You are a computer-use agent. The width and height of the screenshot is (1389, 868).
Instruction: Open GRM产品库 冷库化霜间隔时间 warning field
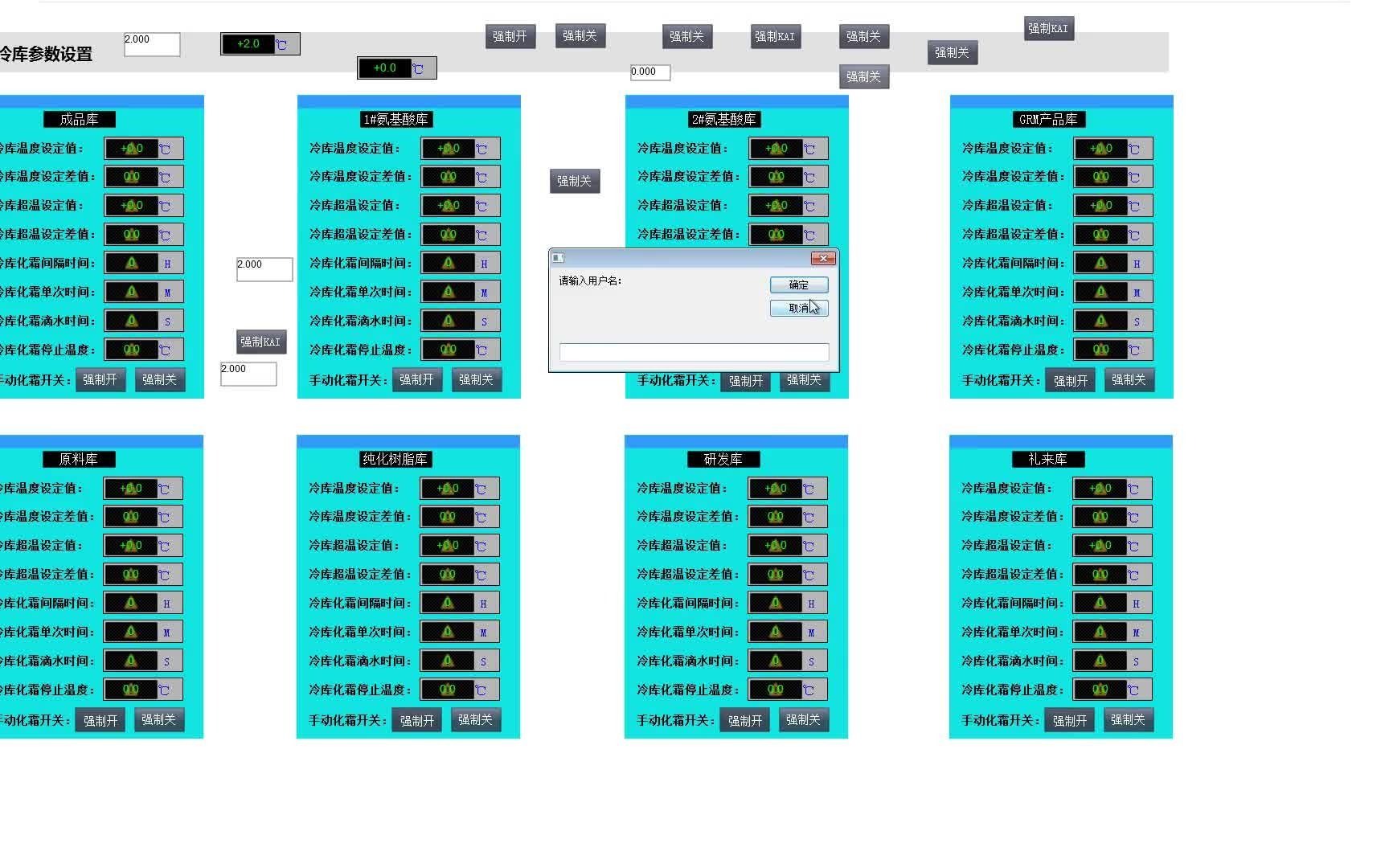pos(1113,263)
